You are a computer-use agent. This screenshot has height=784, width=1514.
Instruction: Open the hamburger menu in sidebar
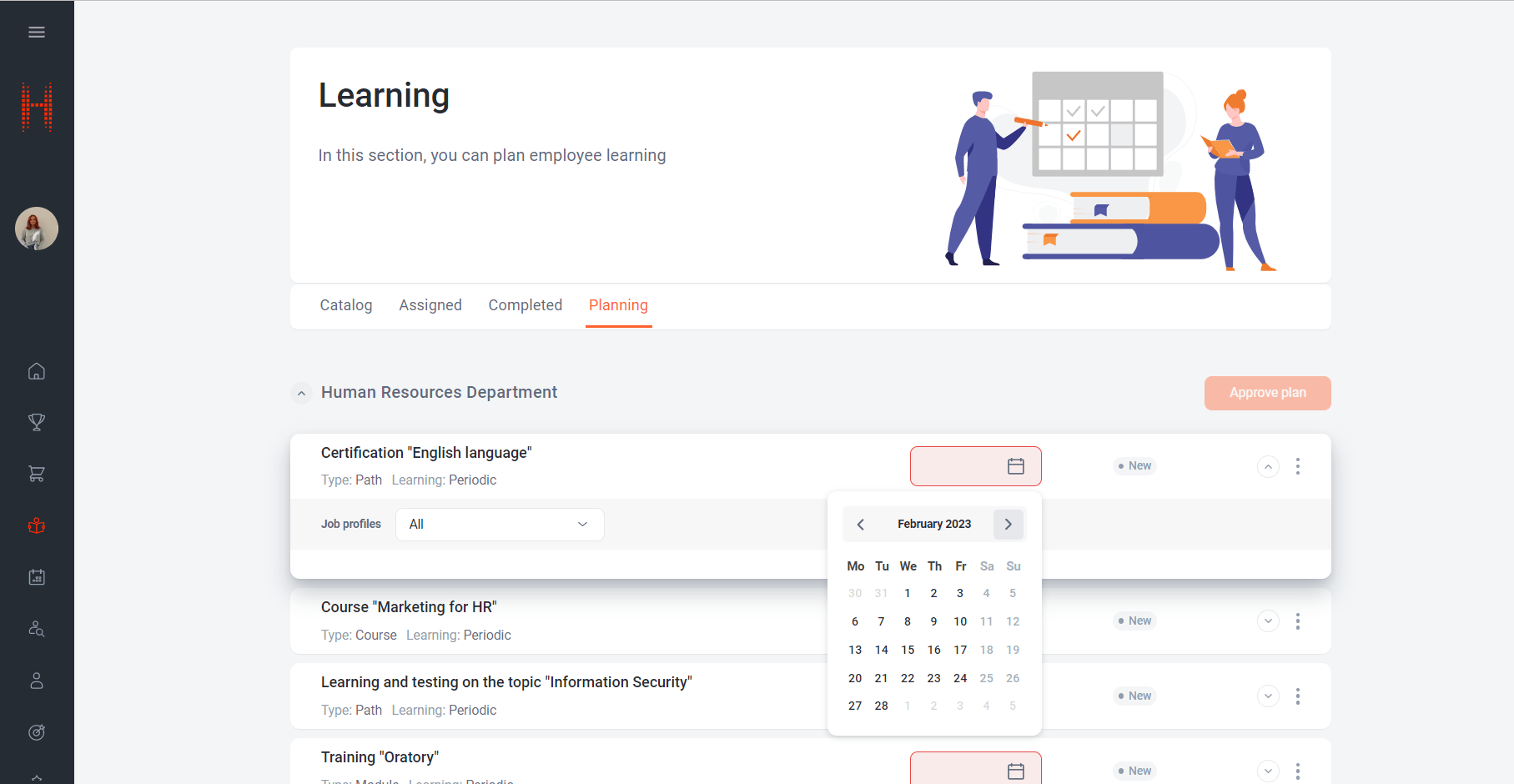tap(37, 33)
